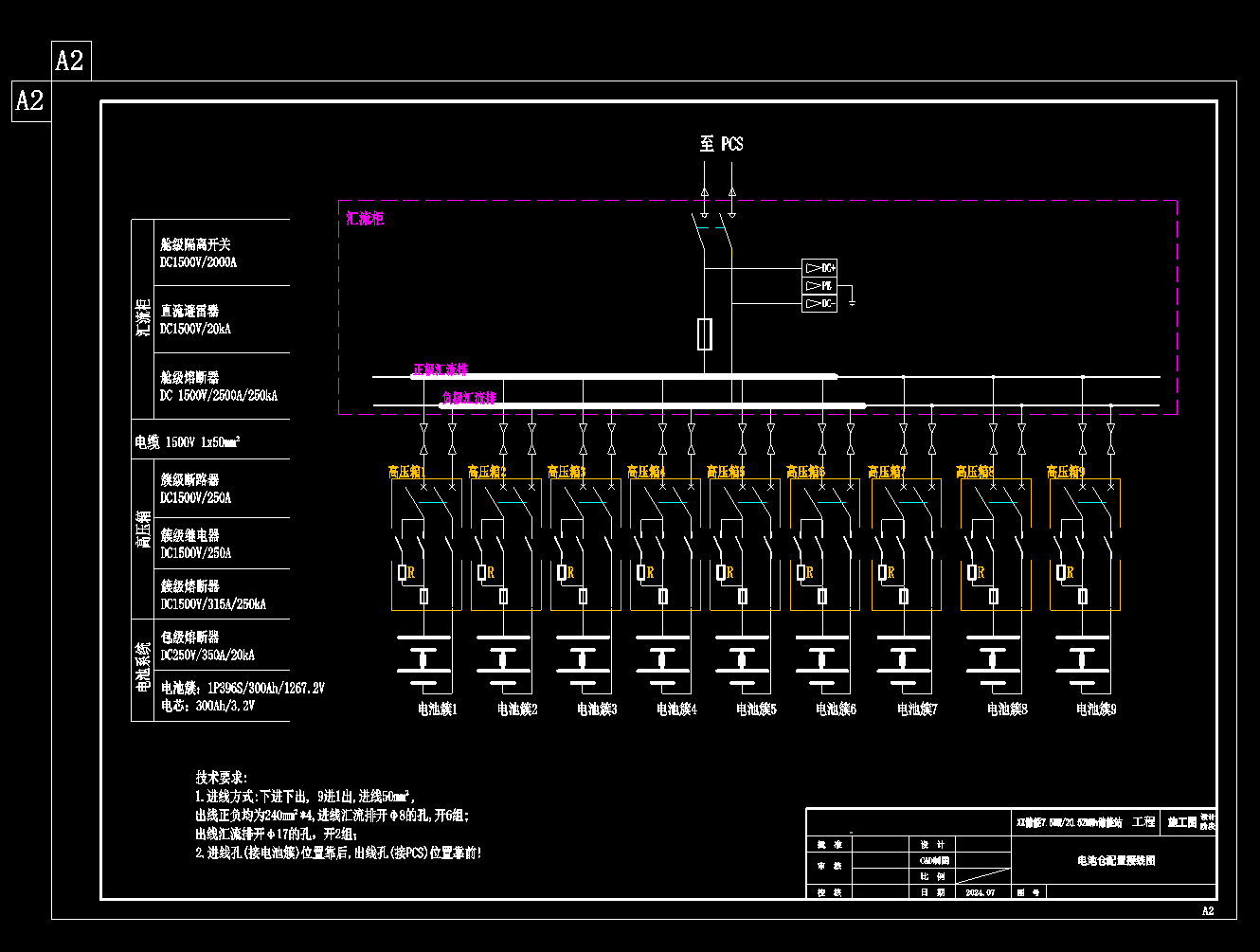This screenshot has width=1260, height=952.
Task: Click the 电池簇9 label
Action: [x=1096, y=709]
